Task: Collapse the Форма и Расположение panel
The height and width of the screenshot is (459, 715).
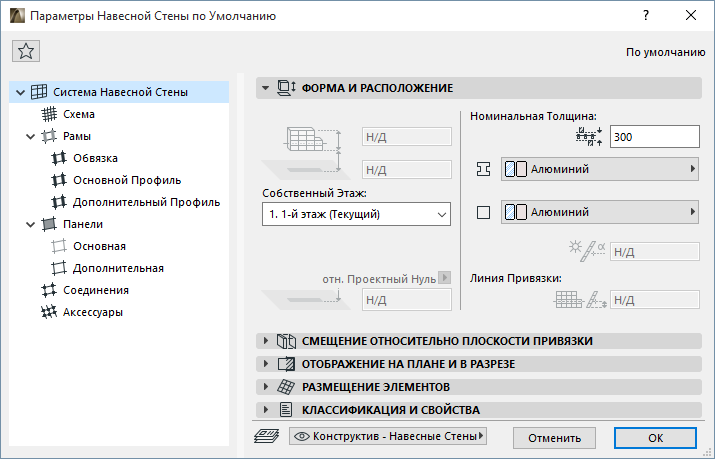Action: coord(265,88)
